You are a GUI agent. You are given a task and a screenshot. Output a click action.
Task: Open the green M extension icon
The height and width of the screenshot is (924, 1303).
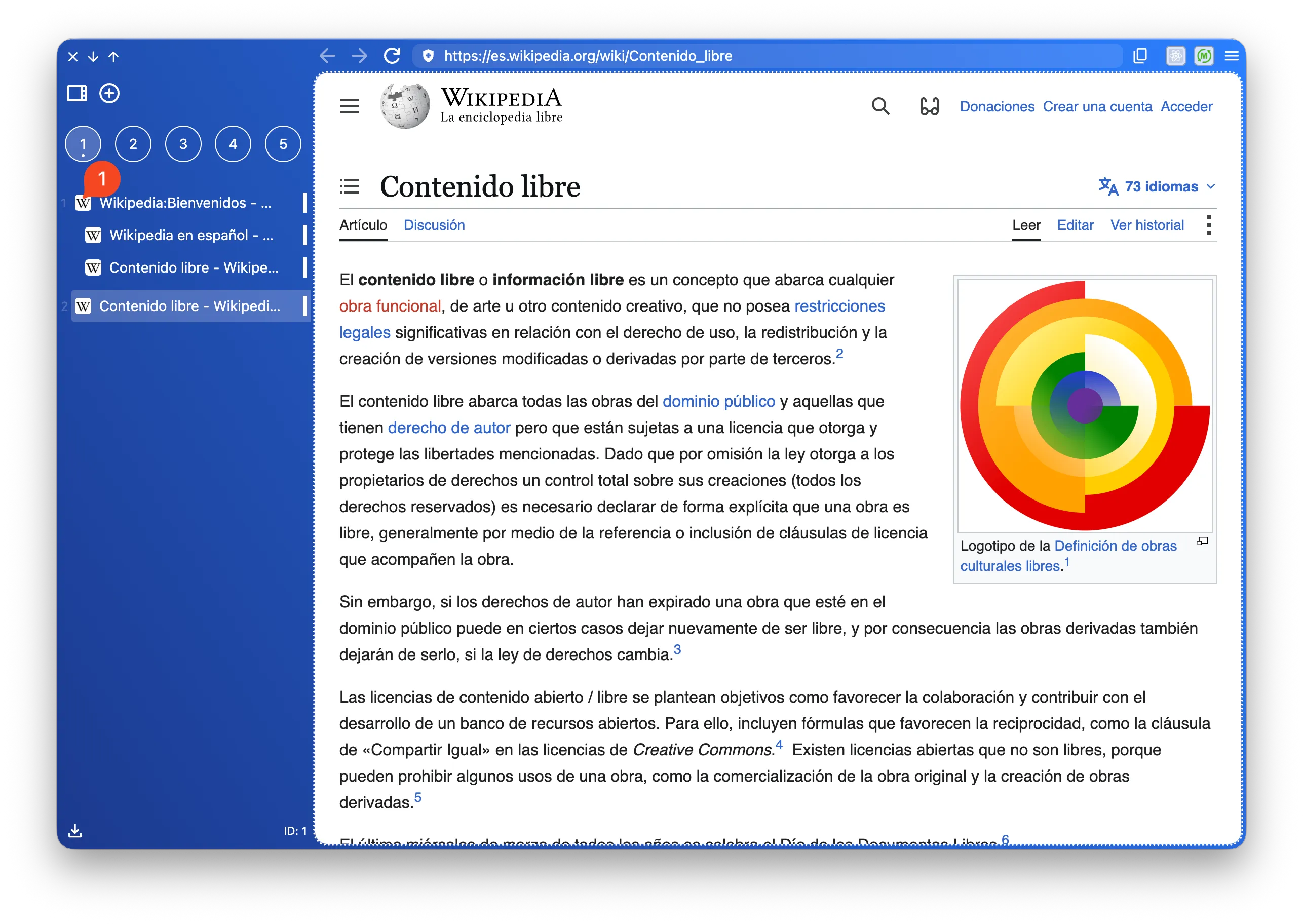click(1204, 56)
